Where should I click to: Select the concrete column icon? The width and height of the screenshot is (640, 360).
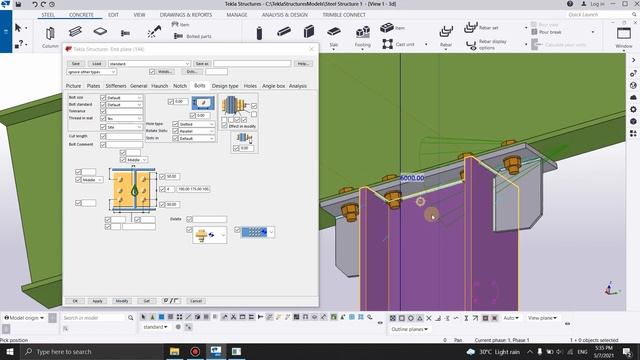259,33
